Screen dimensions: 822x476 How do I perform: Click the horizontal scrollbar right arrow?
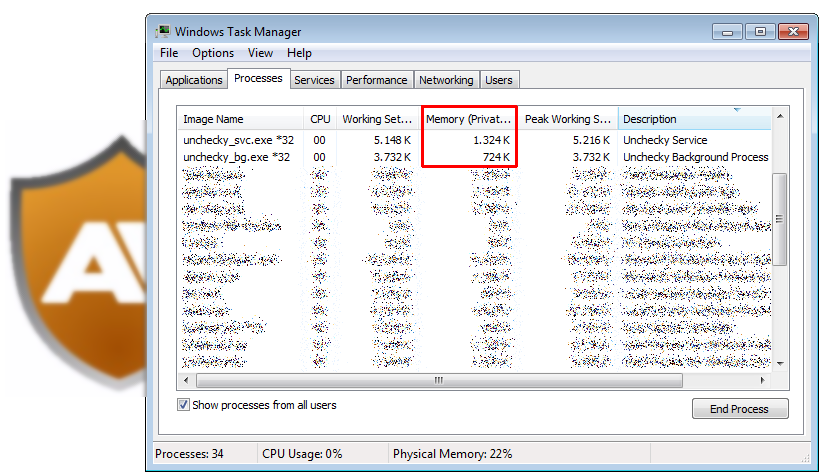tap(762, 381)
